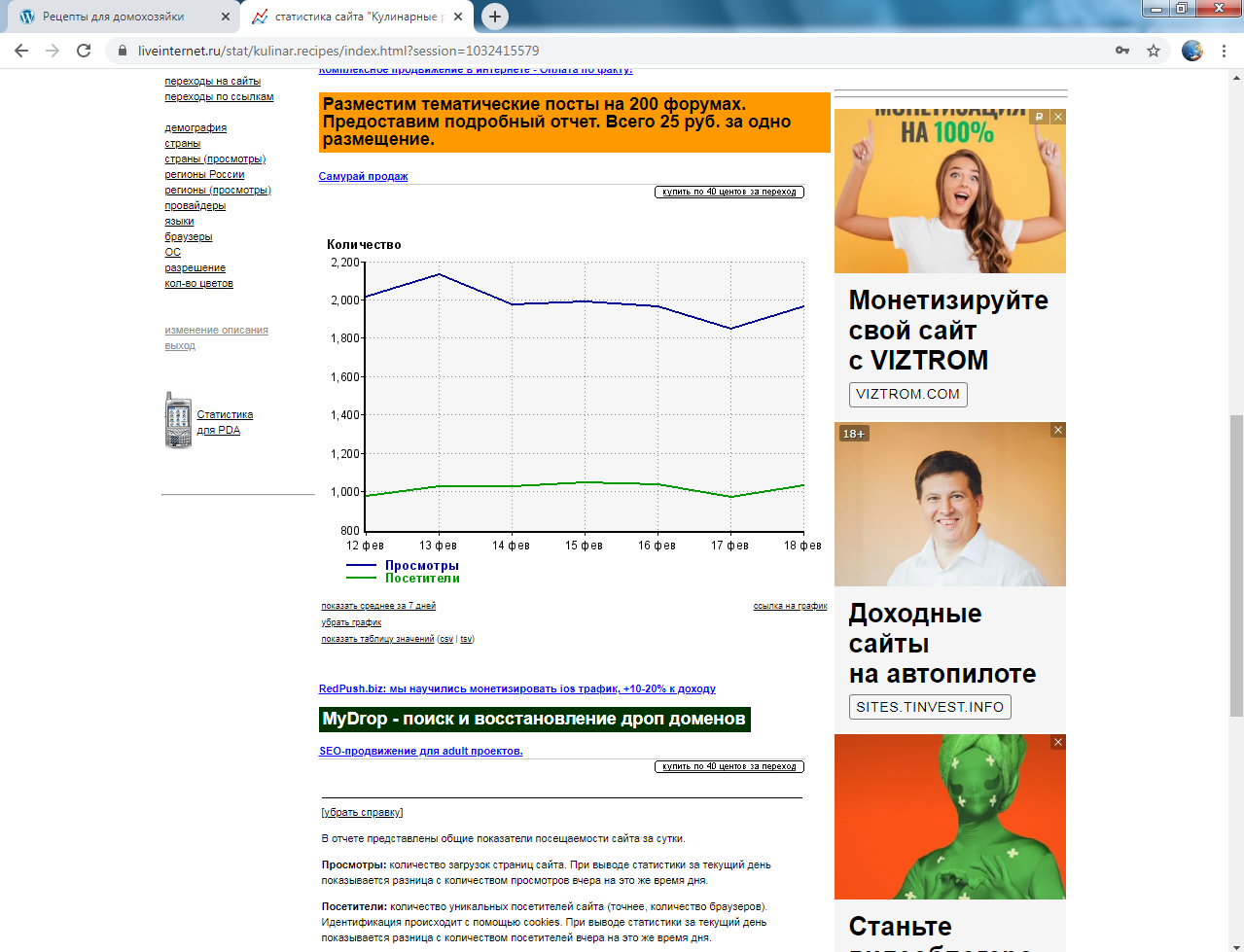Click the "Самурай продаж" ad link
The image size is (1244, 952).
tap(363, 176)
